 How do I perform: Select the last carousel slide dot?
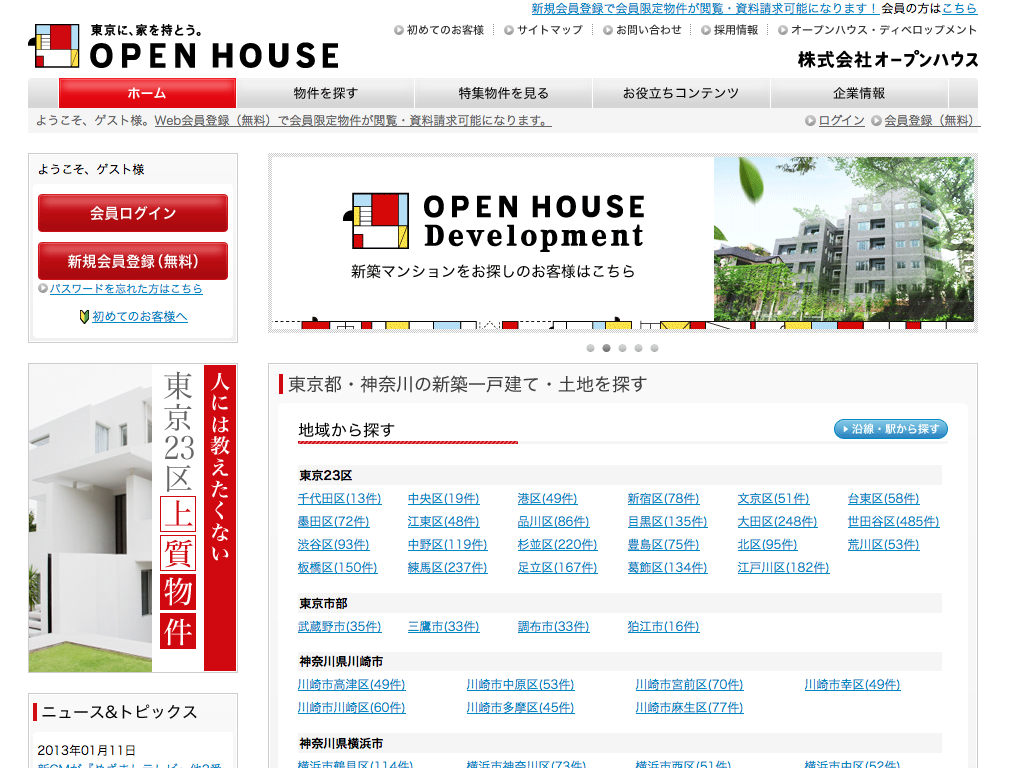pyautogui.click(x=654, y=348)
